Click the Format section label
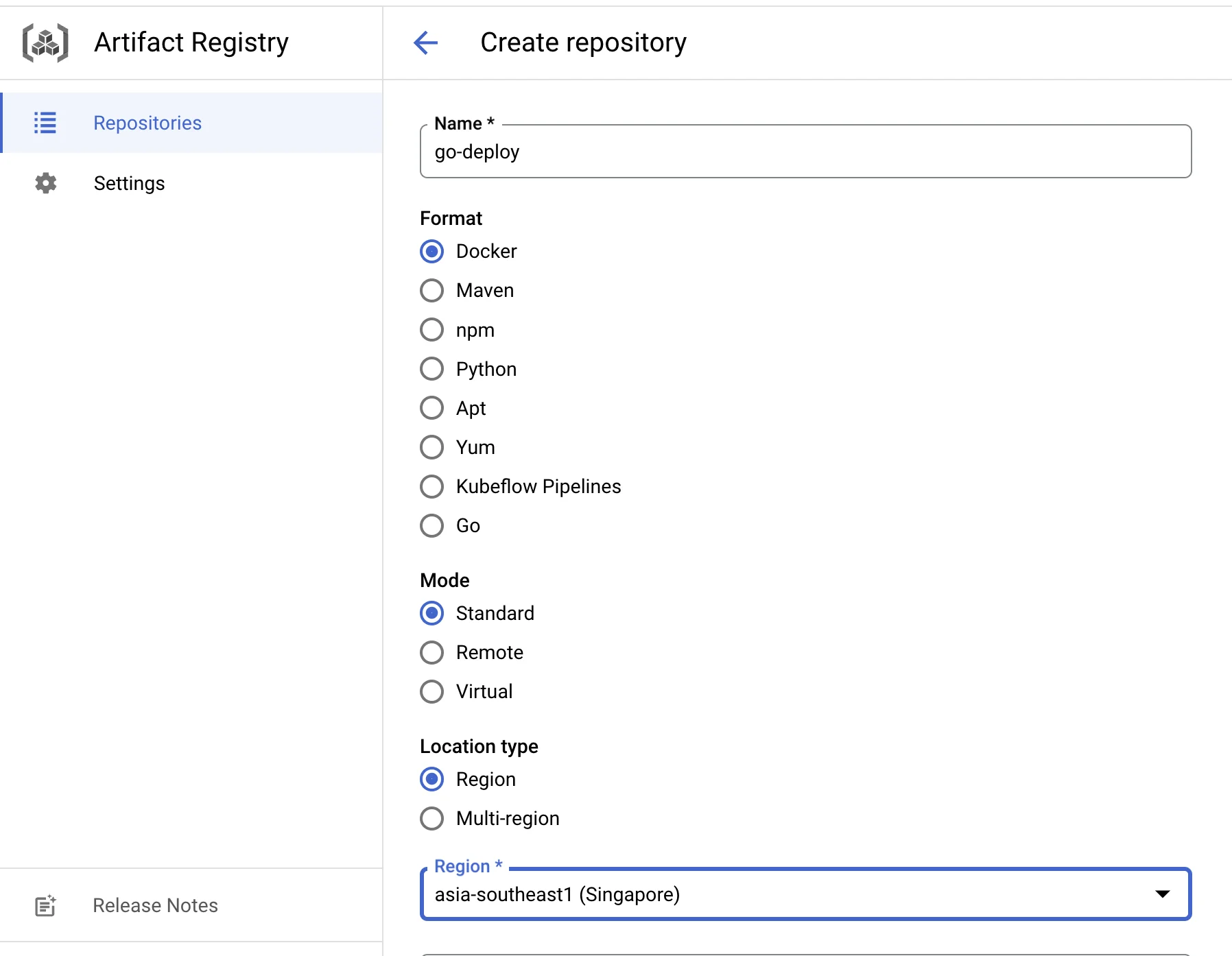Viewport: 1232px width, 956px height. point(451,218)
